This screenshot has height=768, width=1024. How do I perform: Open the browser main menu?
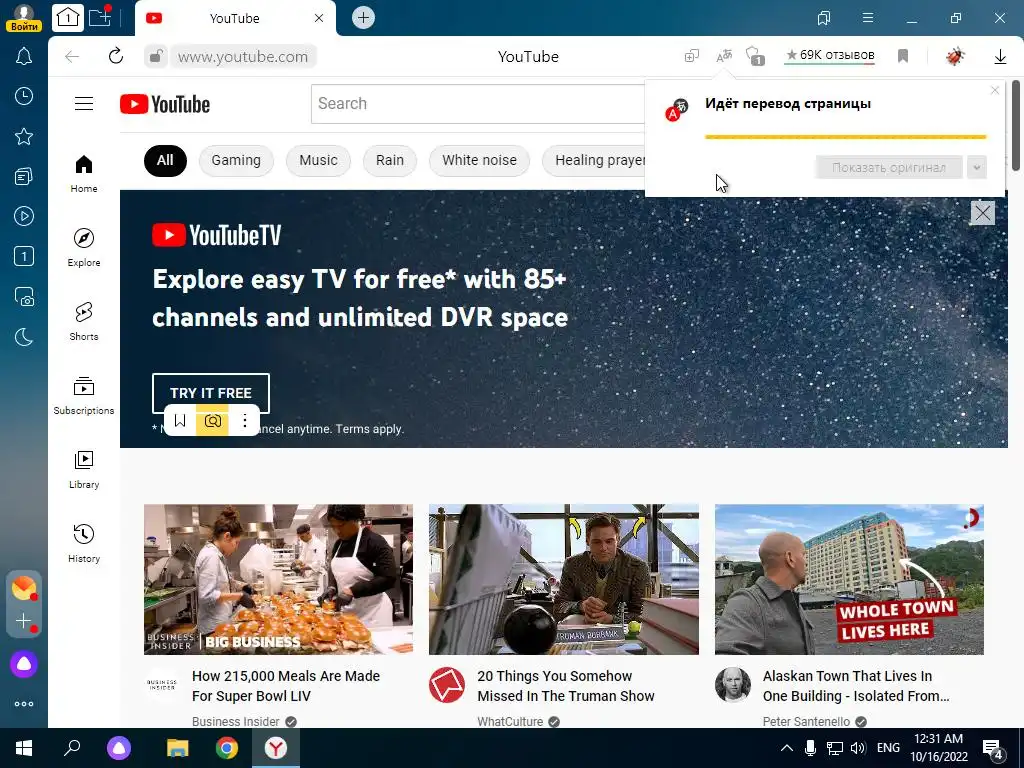(867, 18)
